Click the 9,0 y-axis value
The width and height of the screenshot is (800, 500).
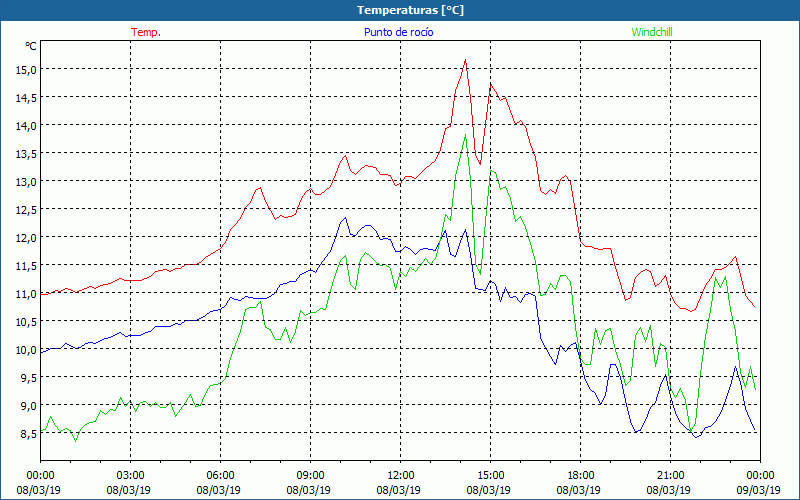(x=28, y=406)
